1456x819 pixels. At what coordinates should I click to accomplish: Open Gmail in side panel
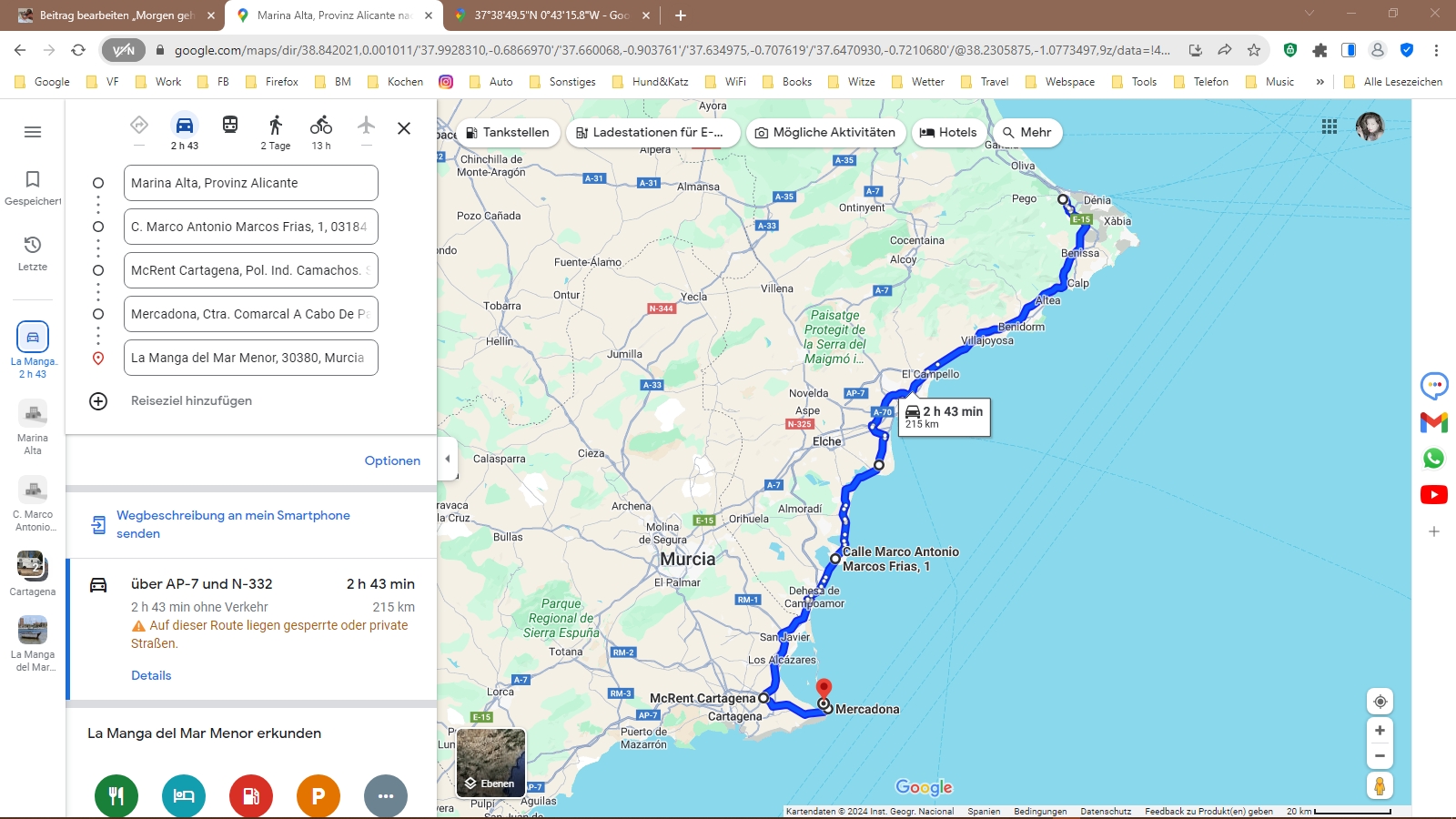(x=1434, y=422)
